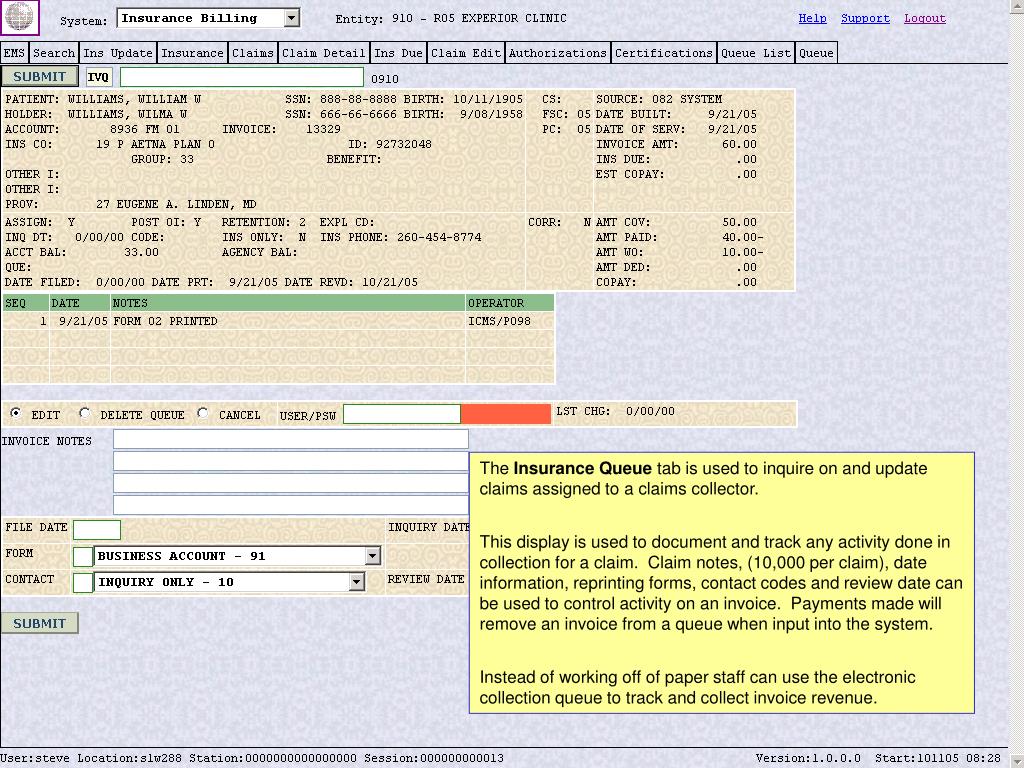Click the second INVOICE NOTES line
1024x768 pixels.
click(x=291, y=461)
